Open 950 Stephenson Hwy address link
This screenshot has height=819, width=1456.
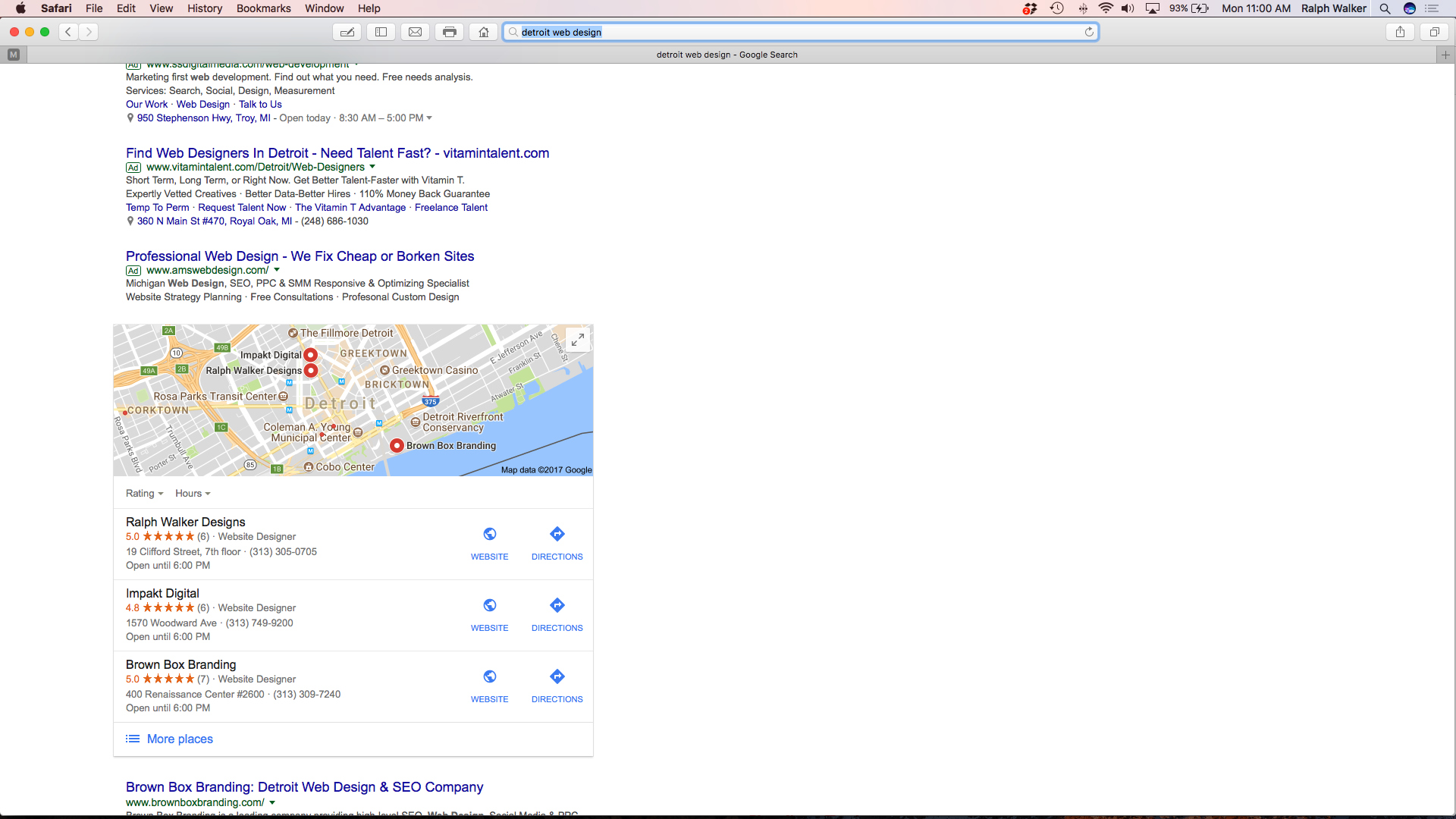click(203, 118)
